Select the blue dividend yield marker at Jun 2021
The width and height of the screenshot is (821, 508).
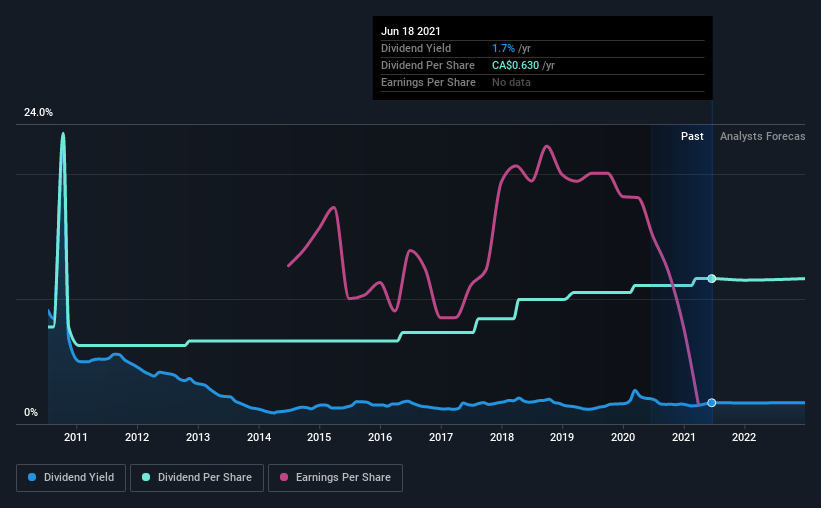[x=712, y=403]
